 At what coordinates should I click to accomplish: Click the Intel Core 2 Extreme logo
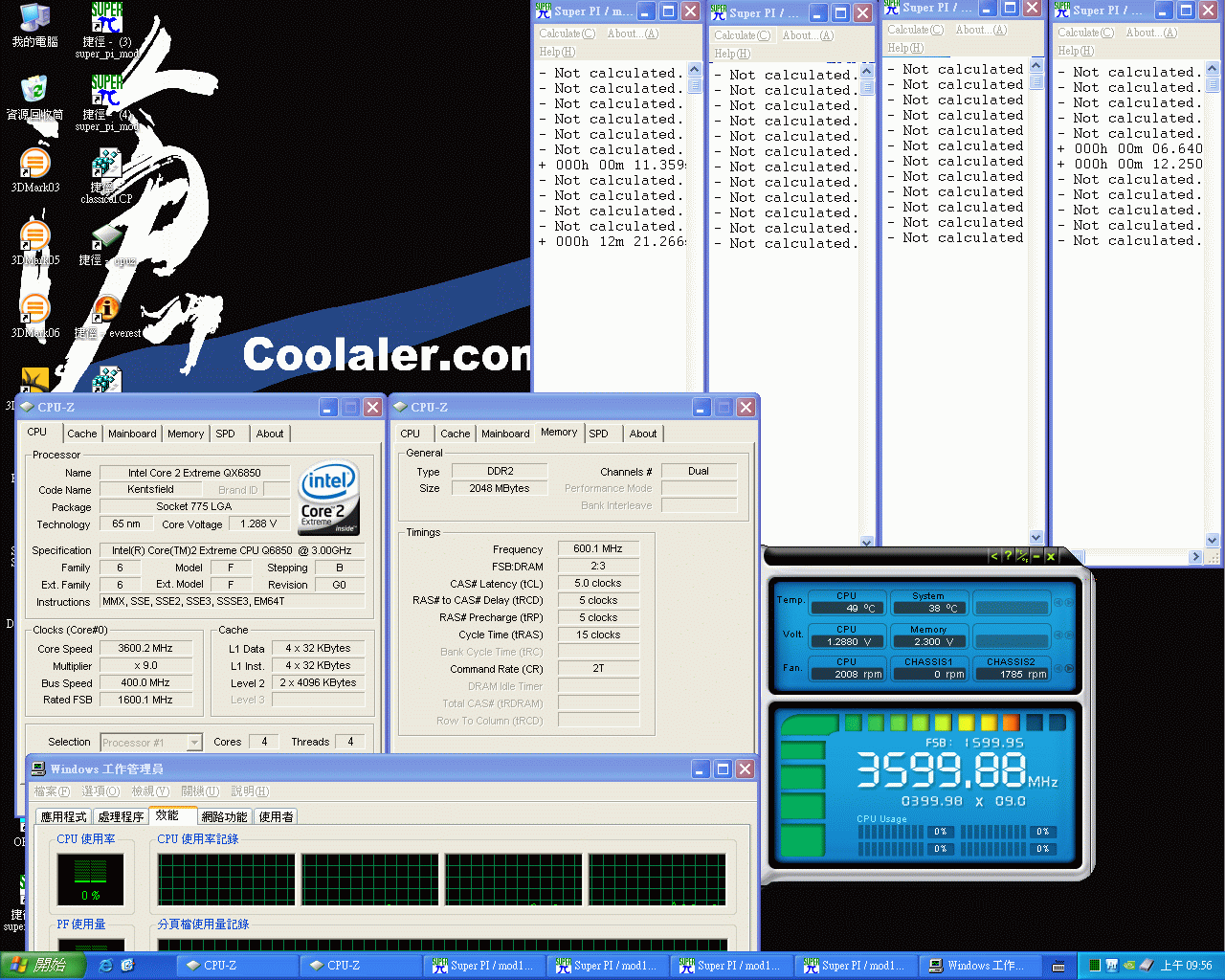point(329,498)
